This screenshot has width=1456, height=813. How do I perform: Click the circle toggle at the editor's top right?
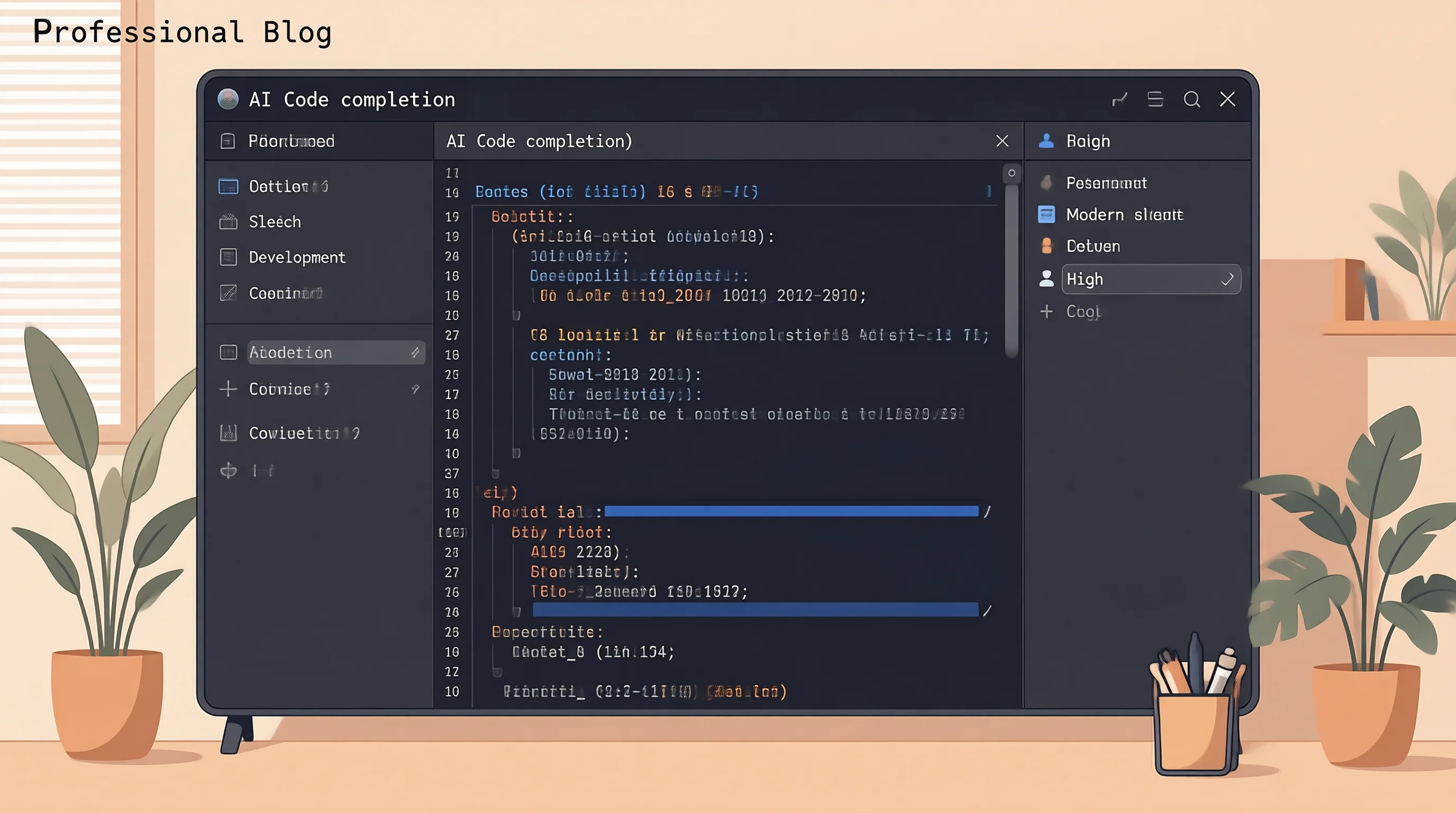(1012, 173)
